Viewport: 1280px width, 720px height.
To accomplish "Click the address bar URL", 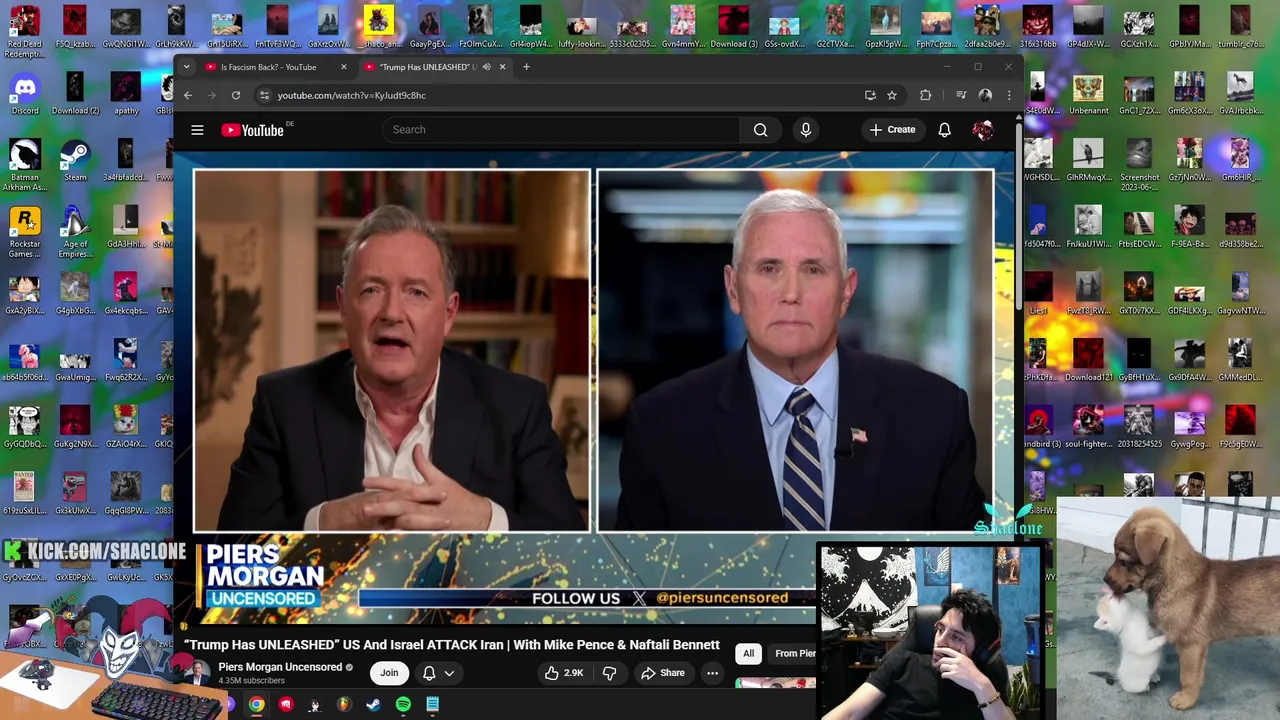I will pos(352,95).
